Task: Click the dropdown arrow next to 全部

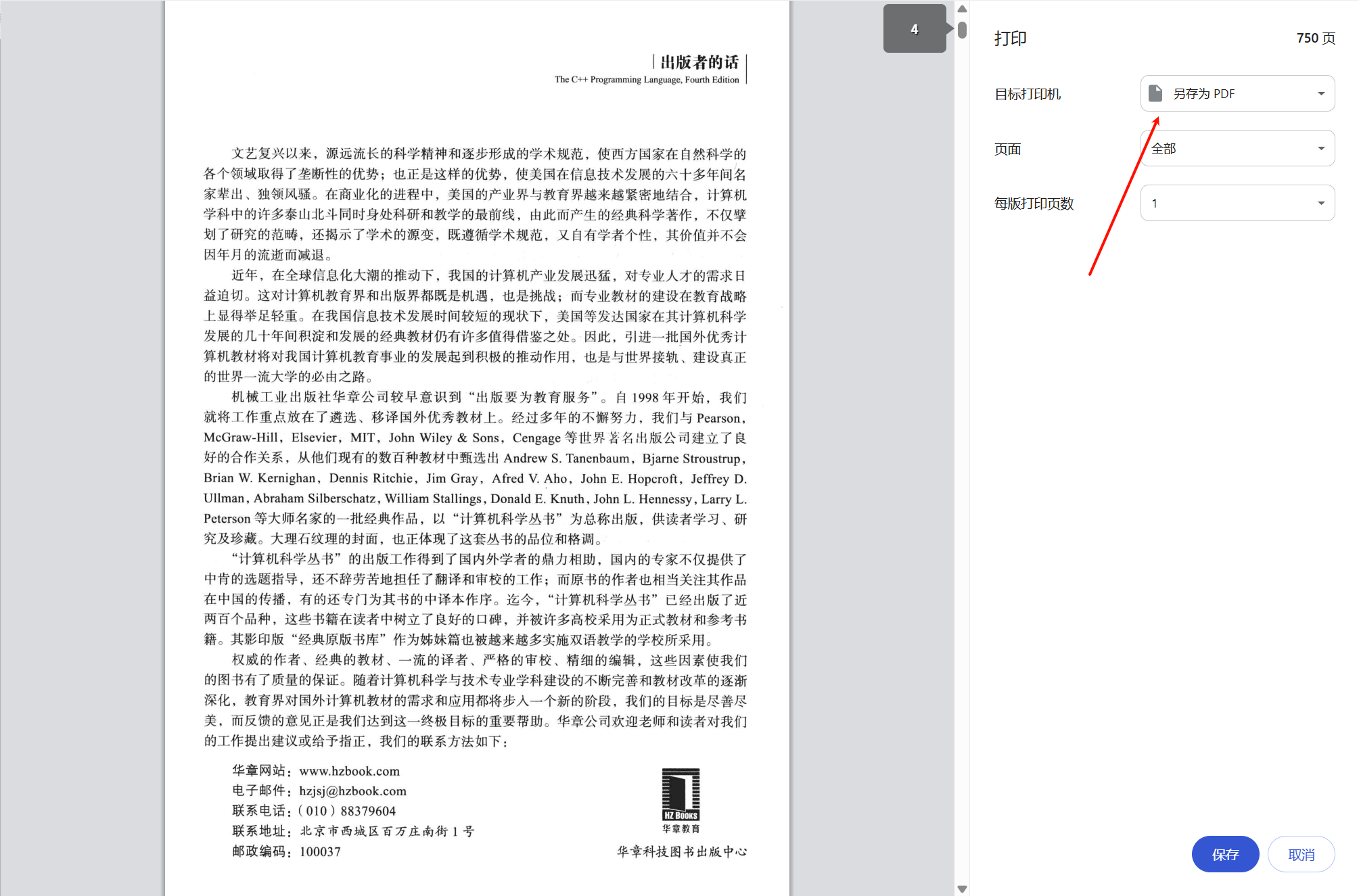Action: pos(1320,148)
